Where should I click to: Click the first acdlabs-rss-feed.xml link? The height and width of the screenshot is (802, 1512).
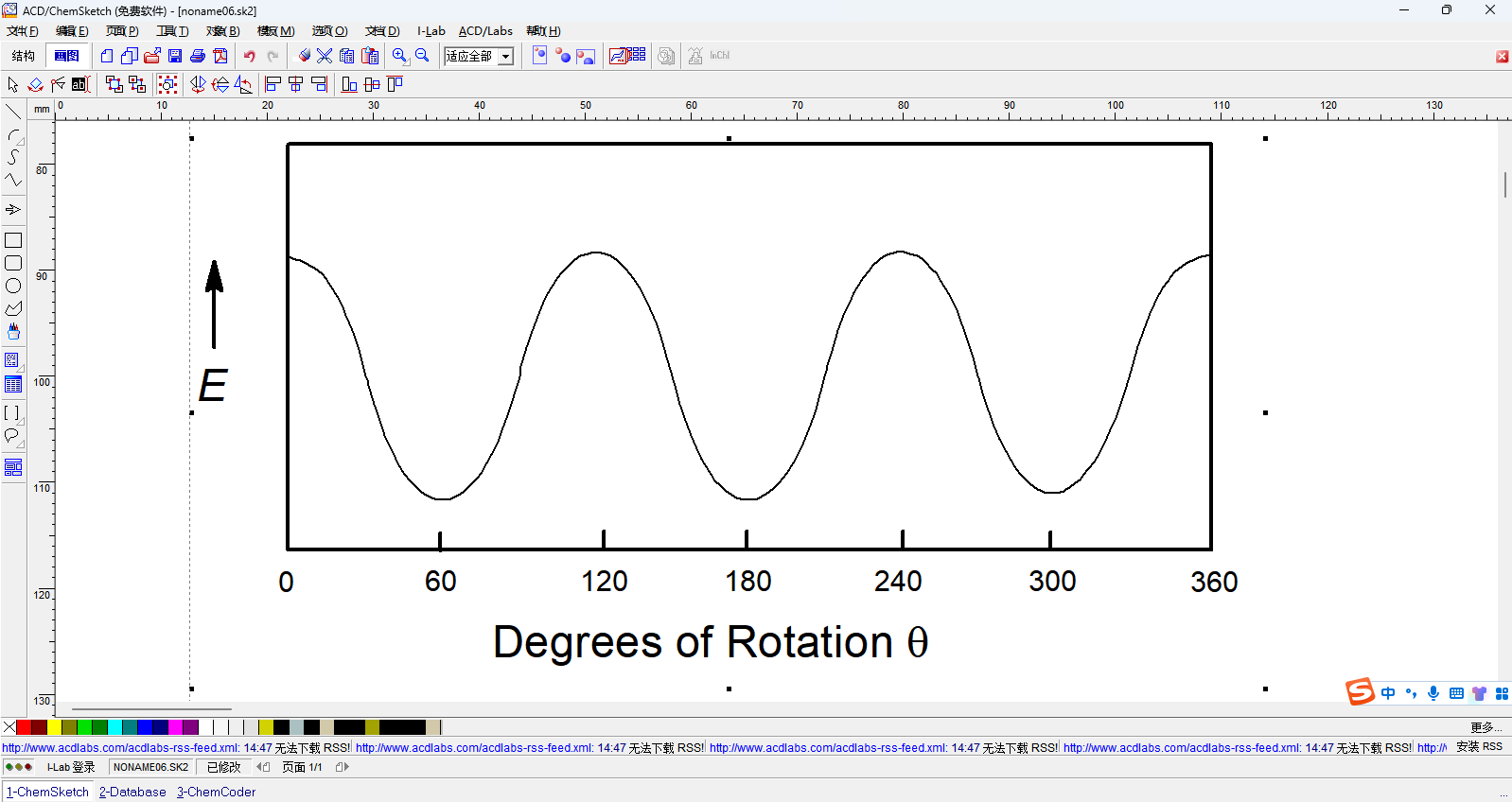[x=121, y=747]
